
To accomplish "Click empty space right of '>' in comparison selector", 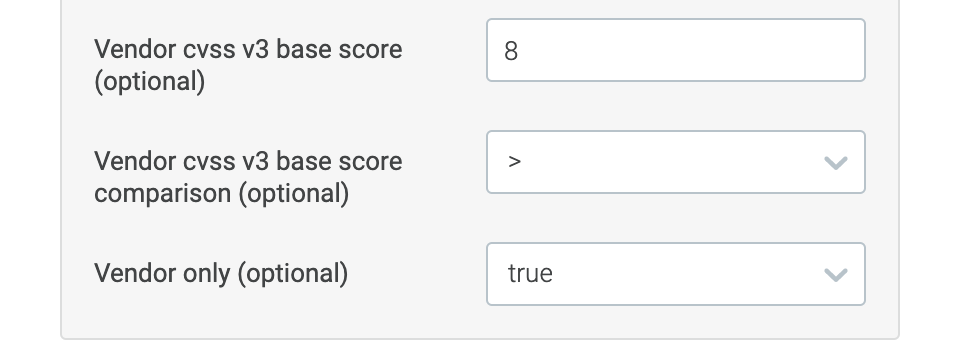I will pos(672,162).
